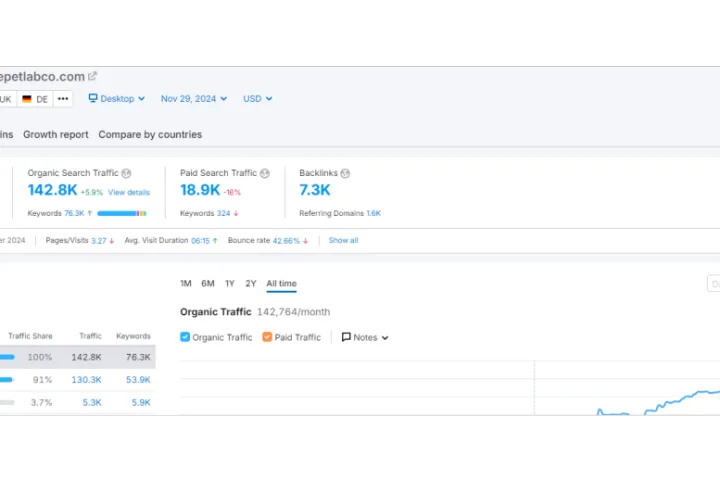Click Show all link

click(x=343, y=240)
